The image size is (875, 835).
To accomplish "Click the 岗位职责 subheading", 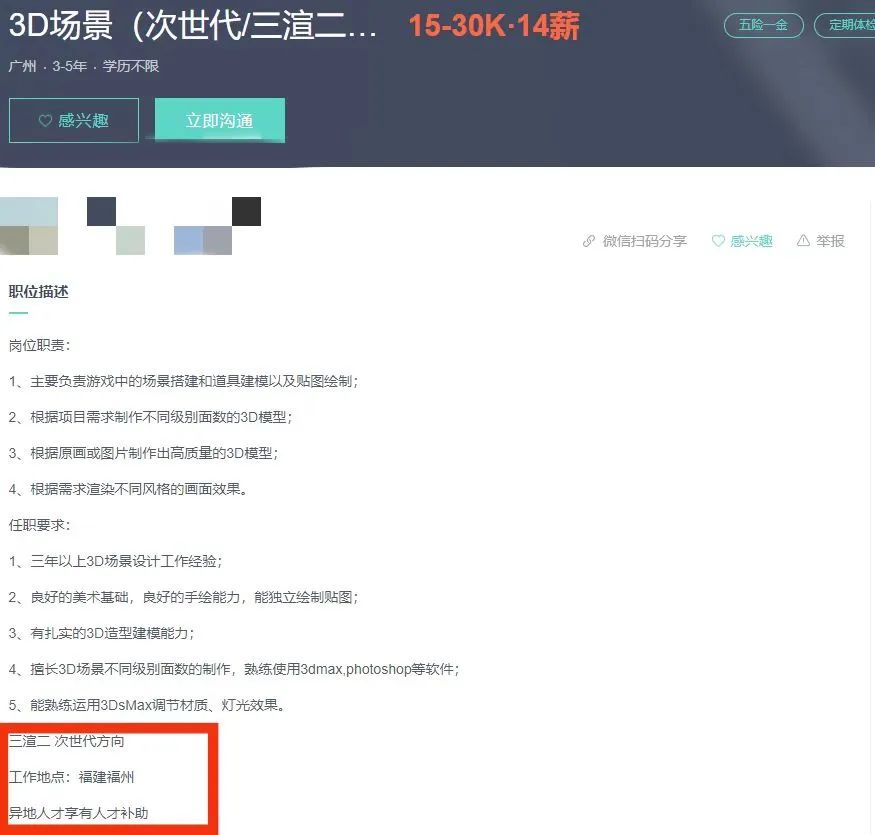I will 40,345.
